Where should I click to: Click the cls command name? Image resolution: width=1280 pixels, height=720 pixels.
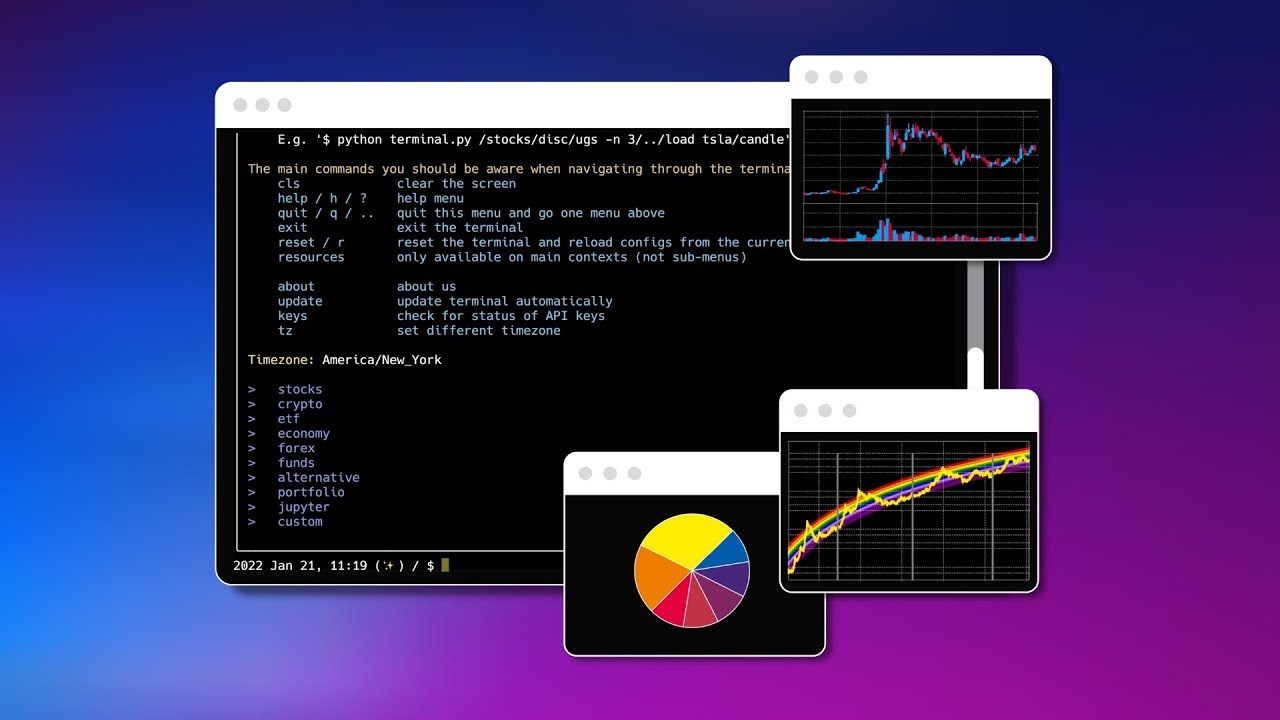tap(288, 184)
